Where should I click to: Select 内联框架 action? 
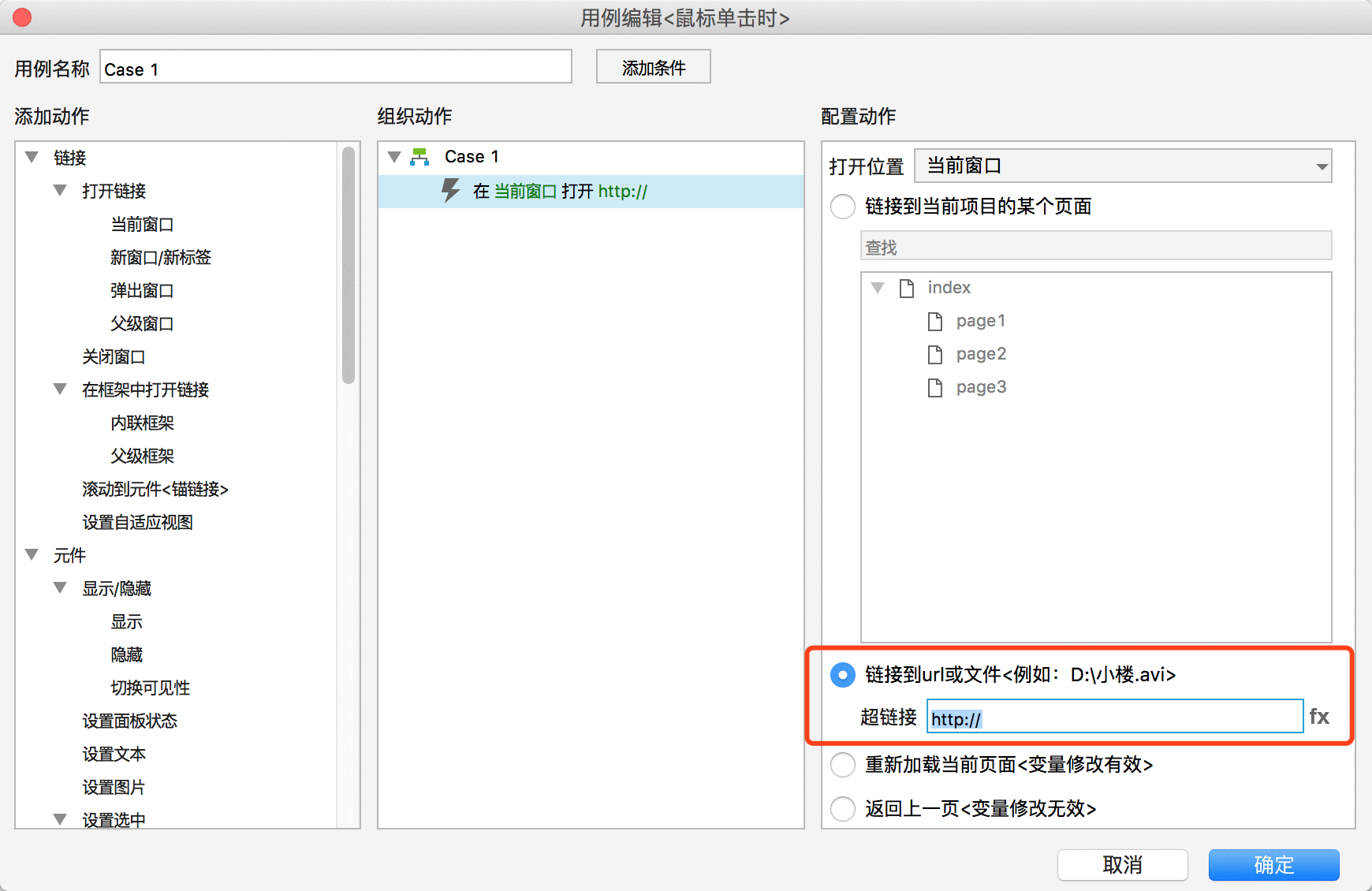click(143, 423)
